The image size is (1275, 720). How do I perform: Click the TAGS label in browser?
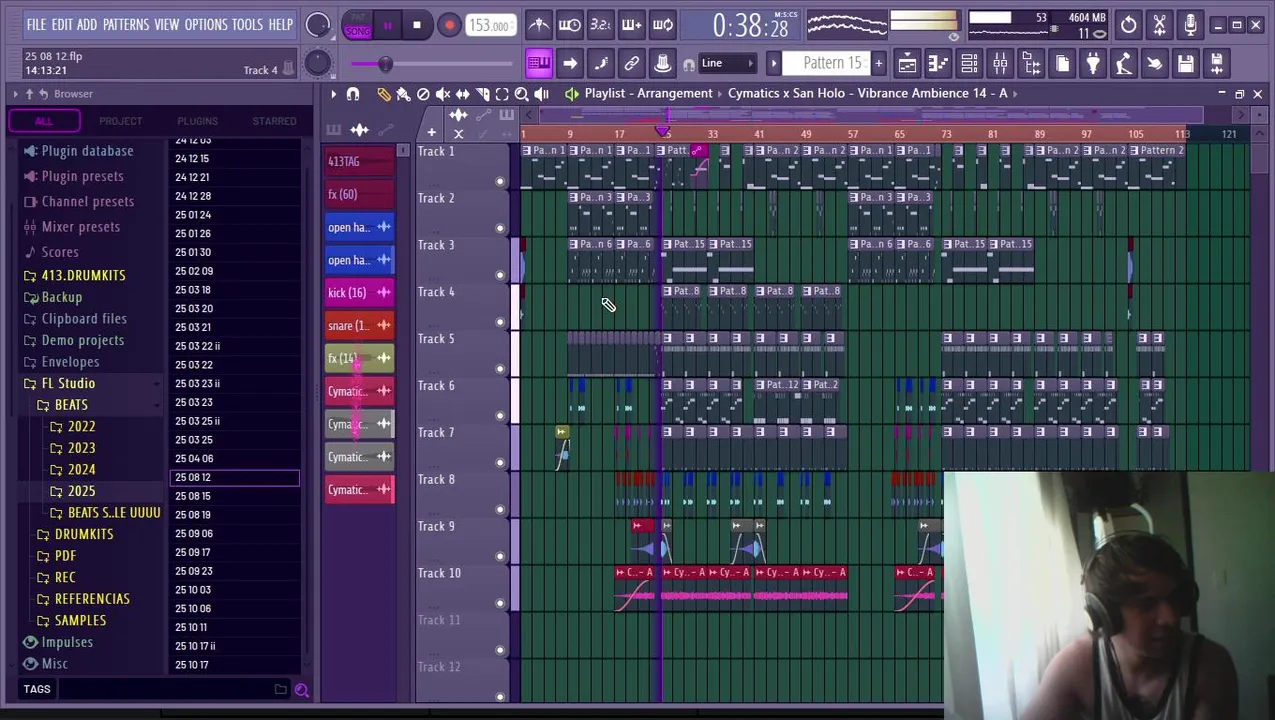(x=37, y=689)
